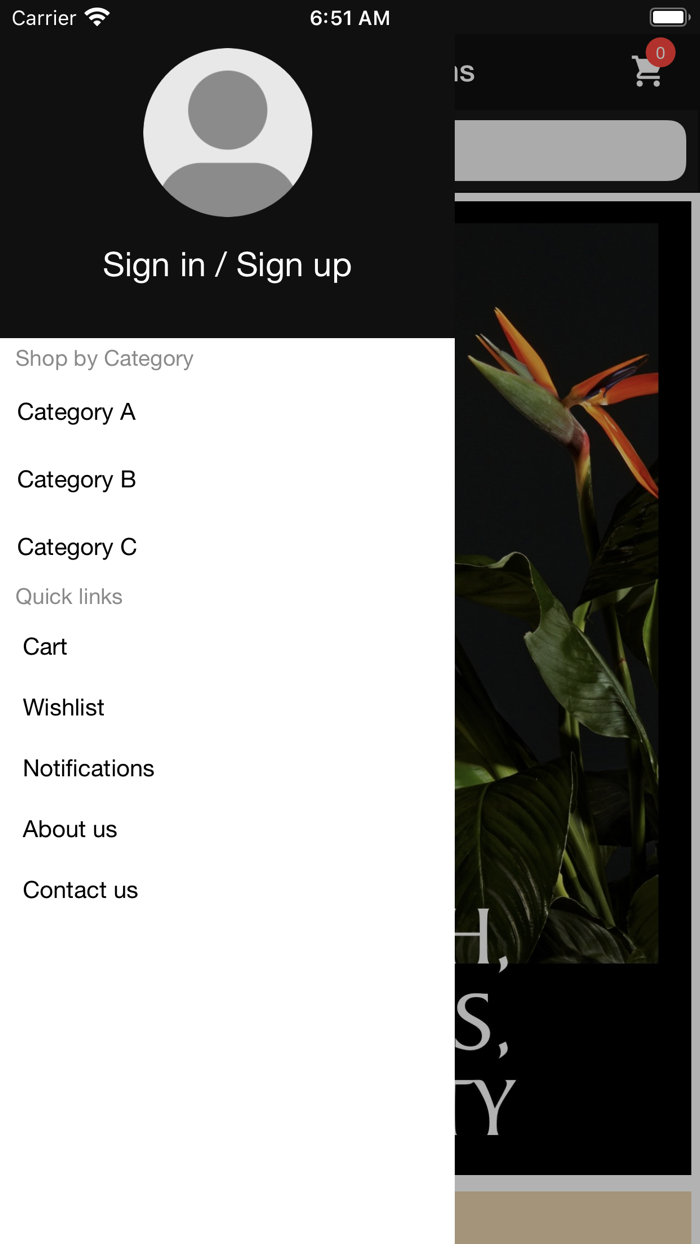700x1244 pixels.
Task: Click the Quick links heading
Action: coord(69,597)
